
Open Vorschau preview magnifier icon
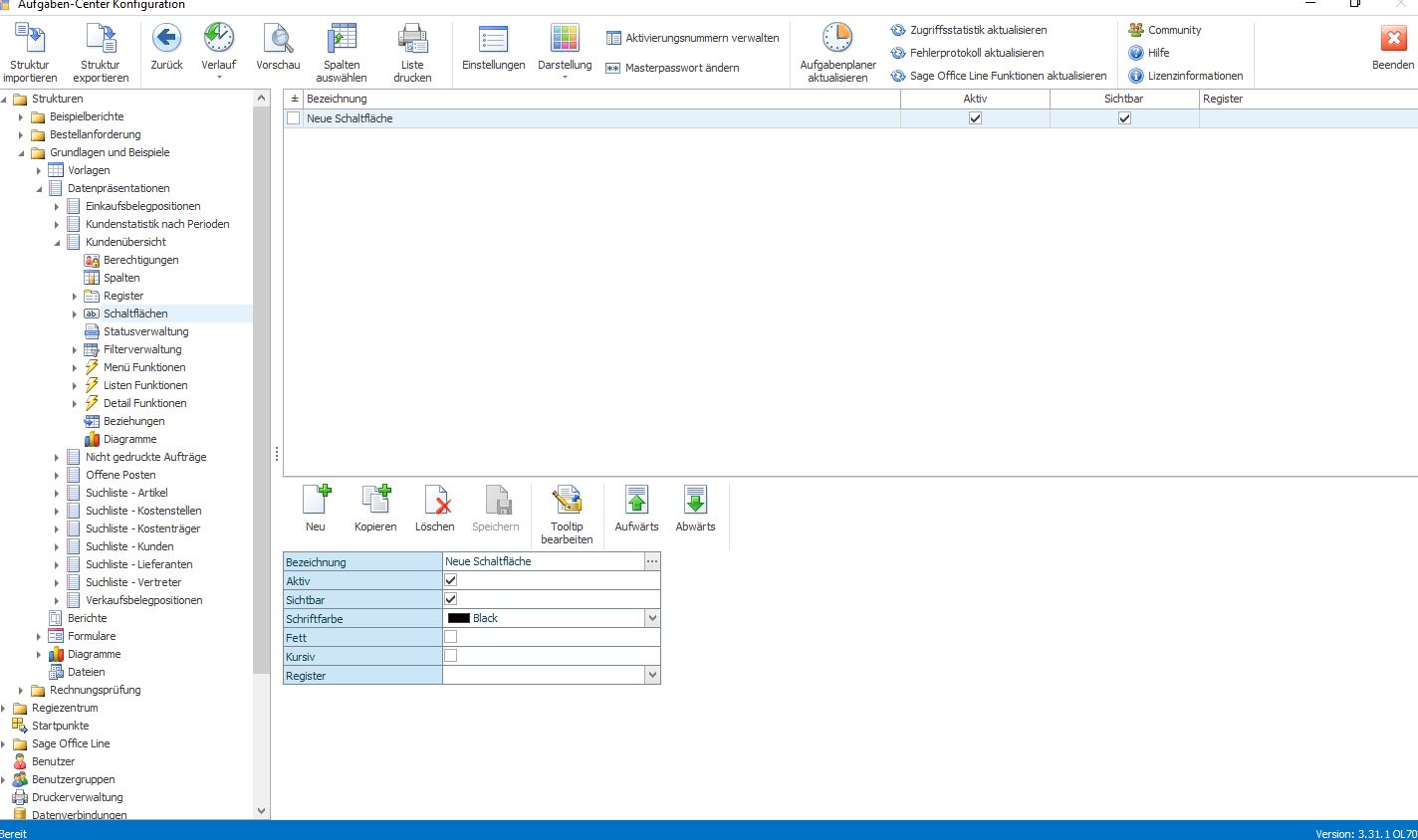coord(278,38)
